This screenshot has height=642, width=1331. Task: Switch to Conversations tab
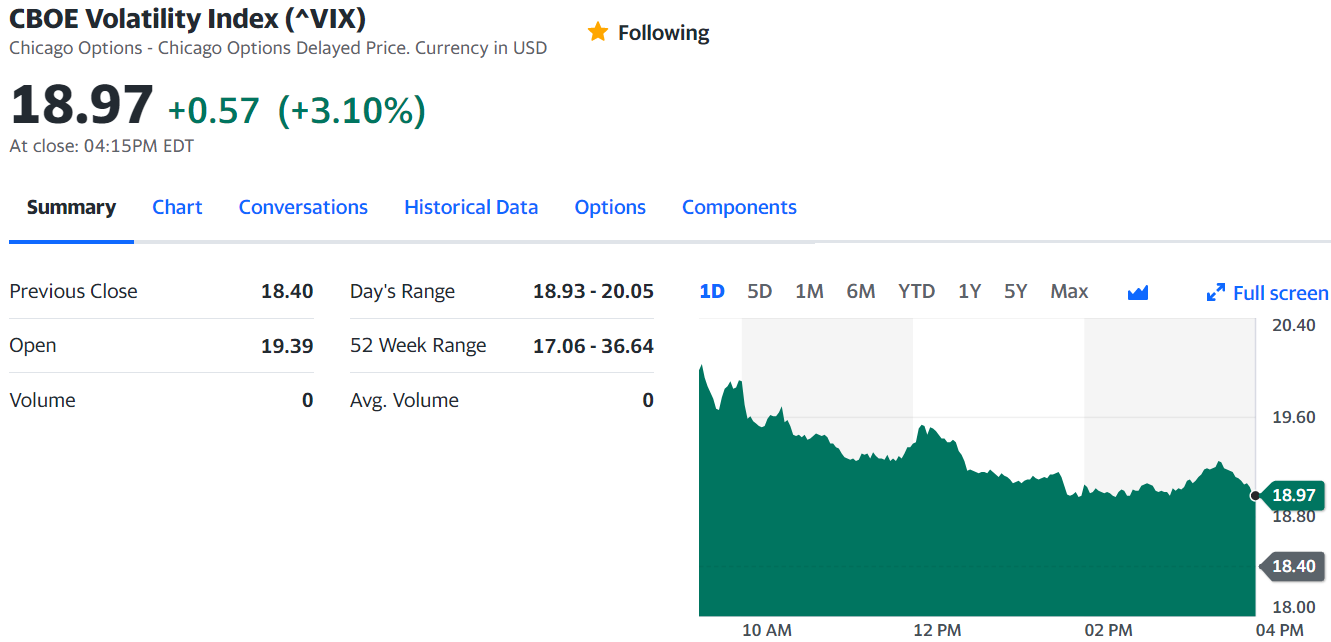pos(303,207)
